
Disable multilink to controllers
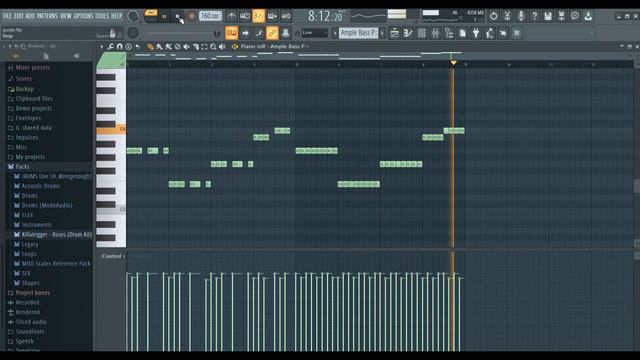(272, 33)
